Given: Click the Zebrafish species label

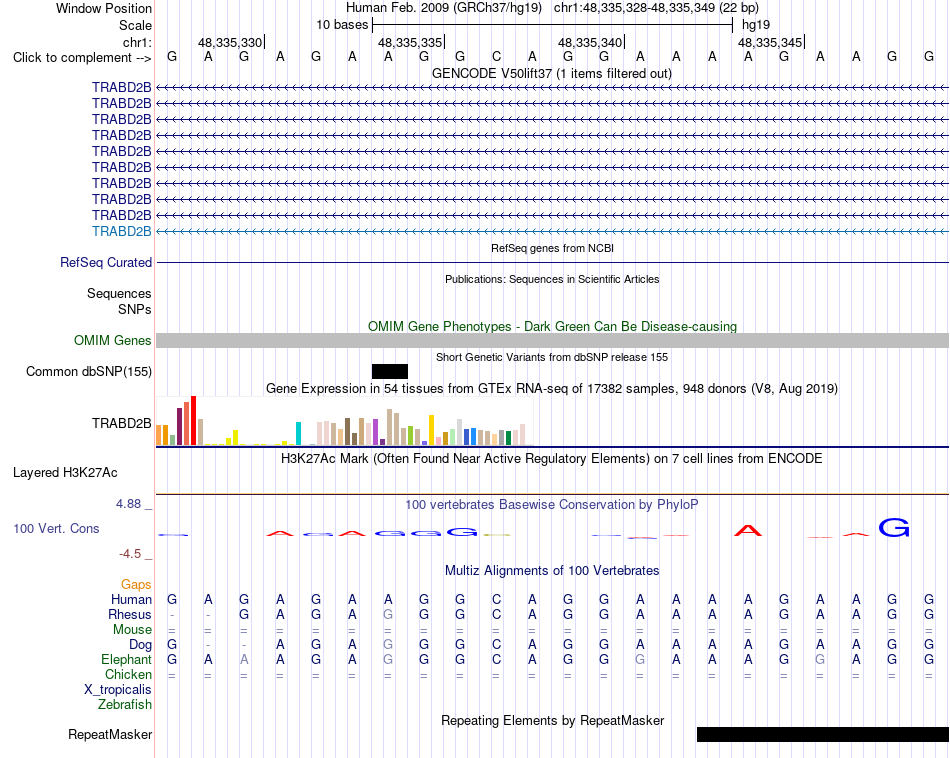Looking at the screenshot, I should point(125,705).
